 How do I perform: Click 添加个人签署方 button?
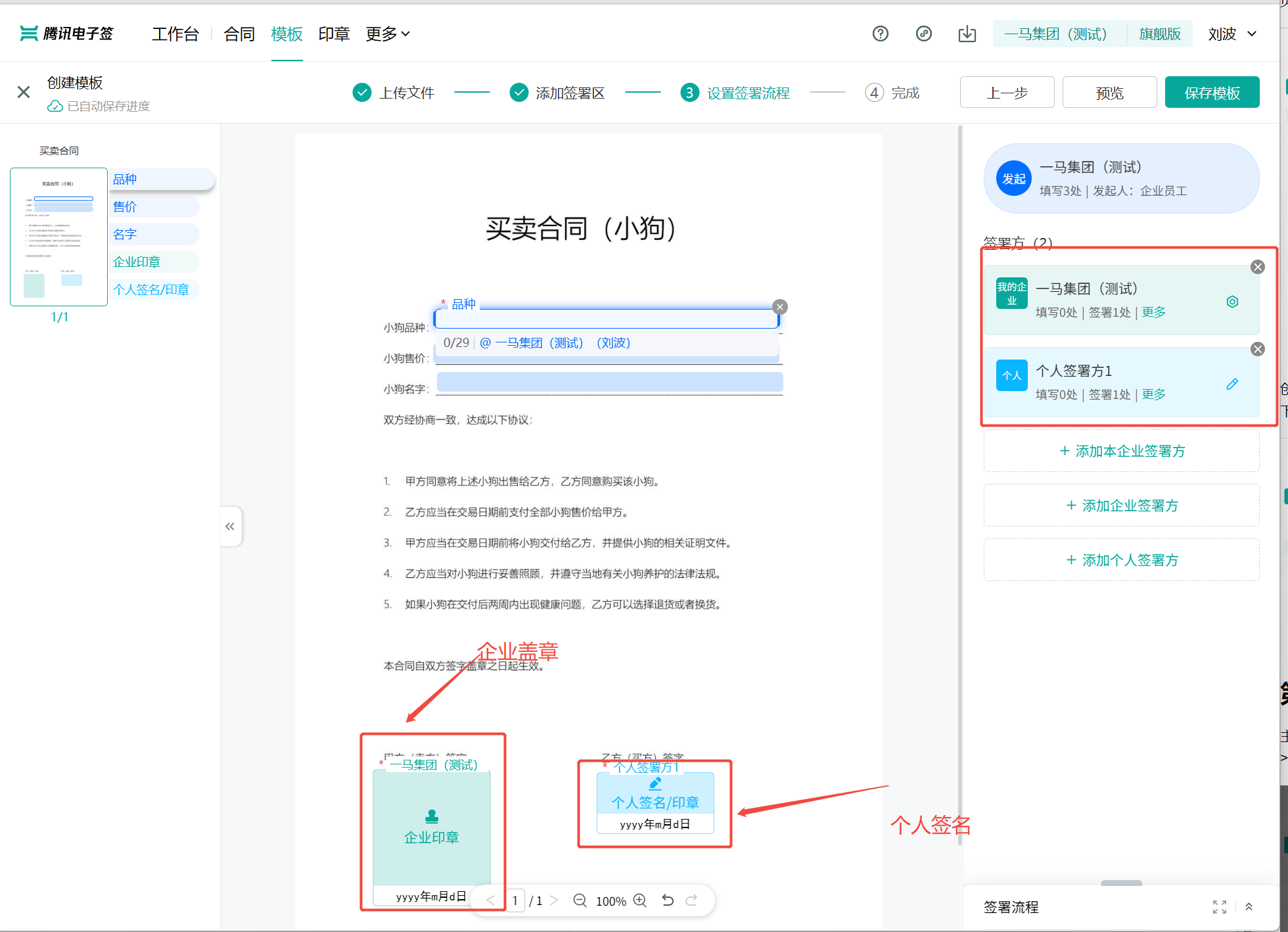pyautogui.click(x=1121, y=560)
